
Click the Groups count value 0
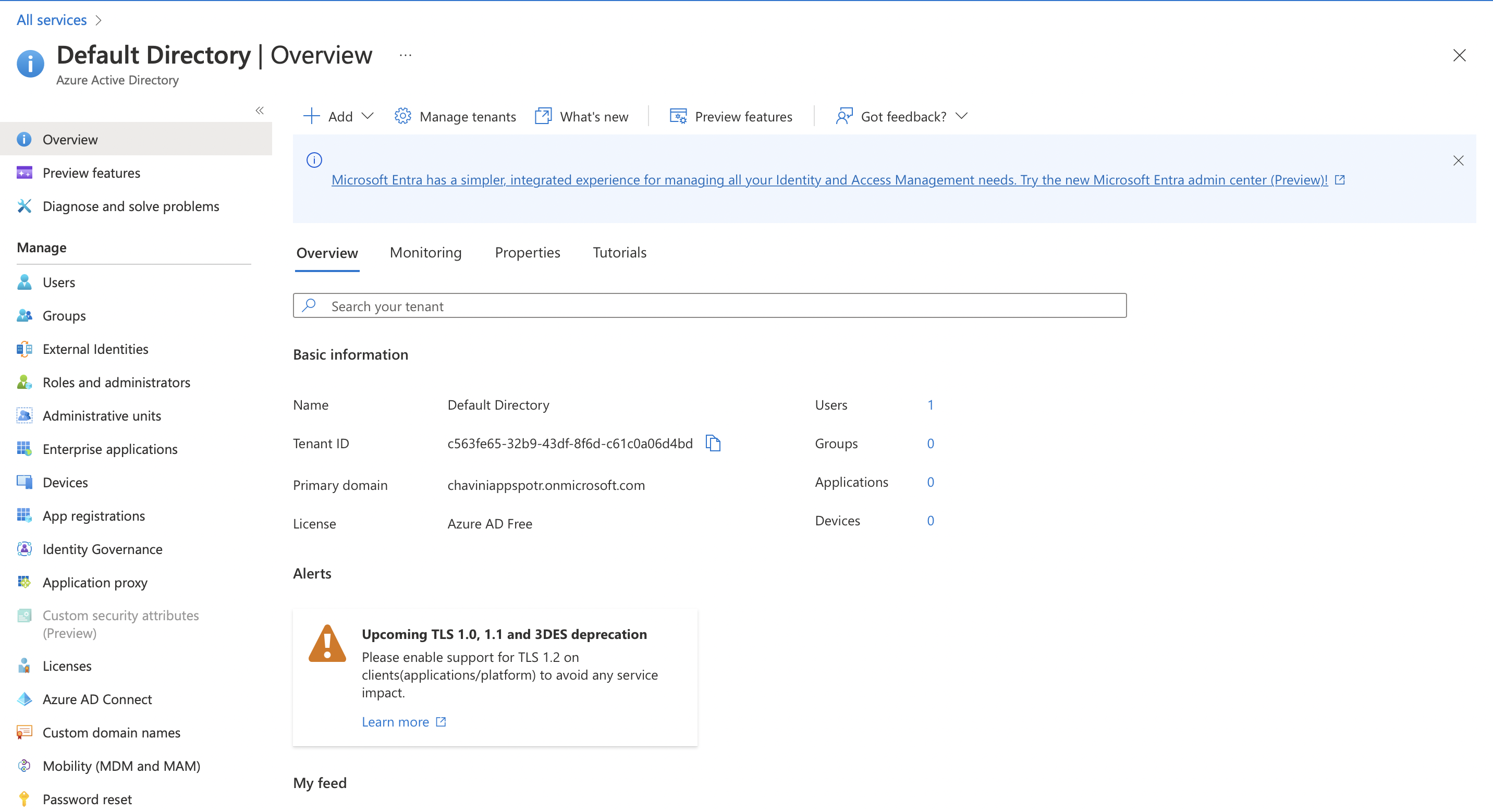coord(930,444)
